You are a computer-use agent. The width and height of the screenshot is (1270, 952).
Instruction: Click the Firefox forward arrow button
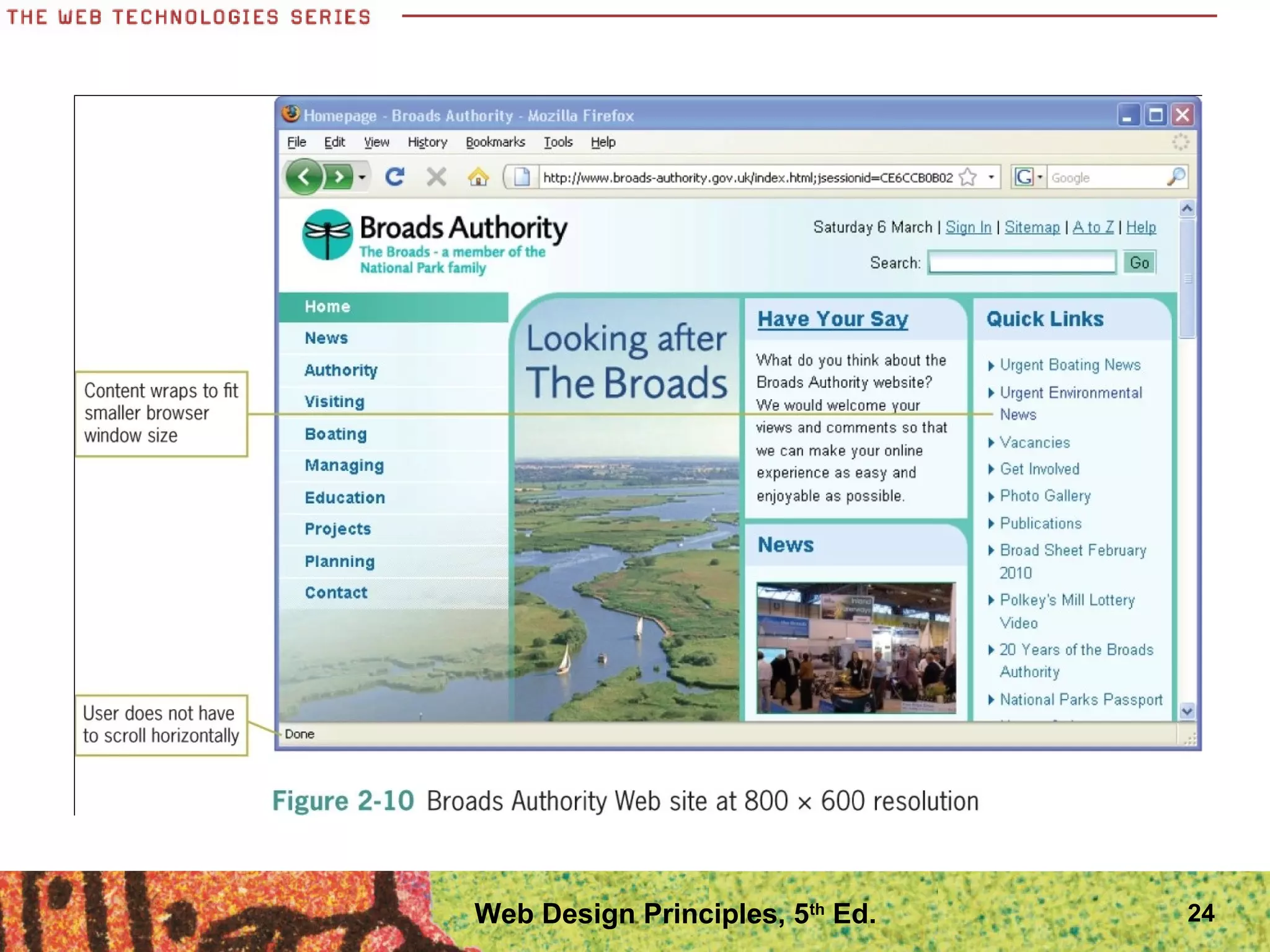point(339,177)
